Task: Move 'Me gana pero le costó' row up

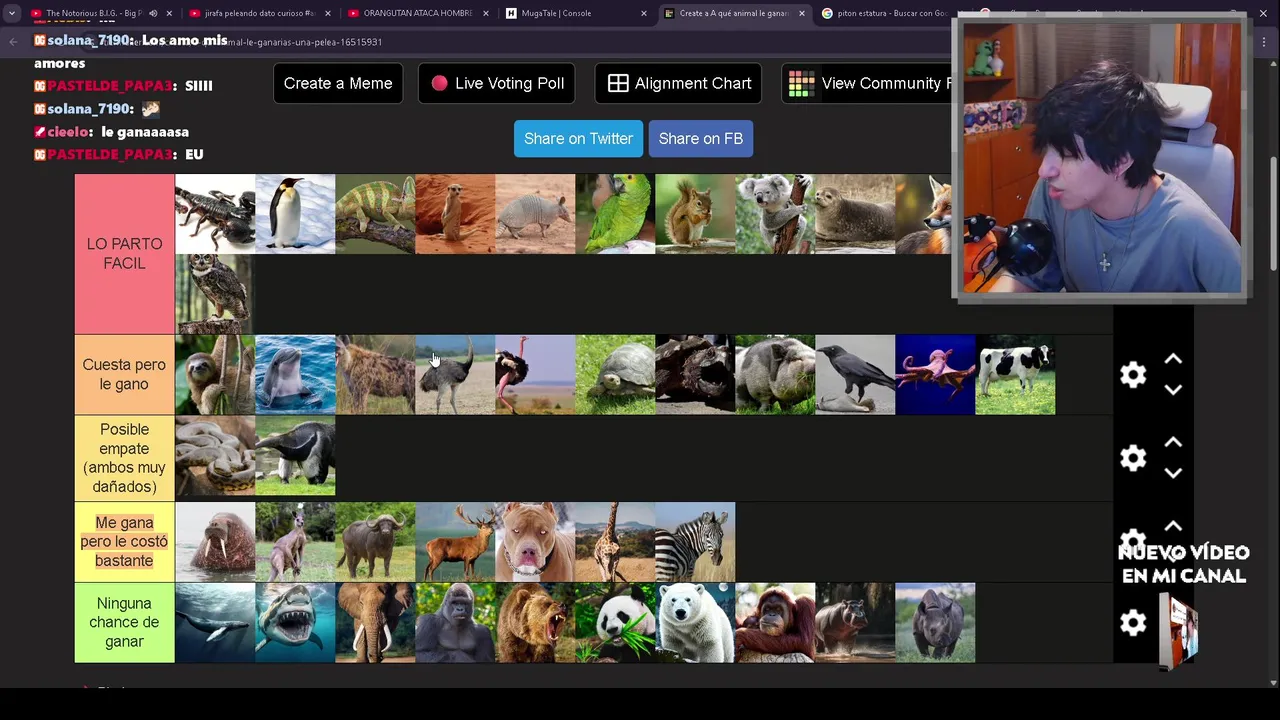Action: point(1173,526)
